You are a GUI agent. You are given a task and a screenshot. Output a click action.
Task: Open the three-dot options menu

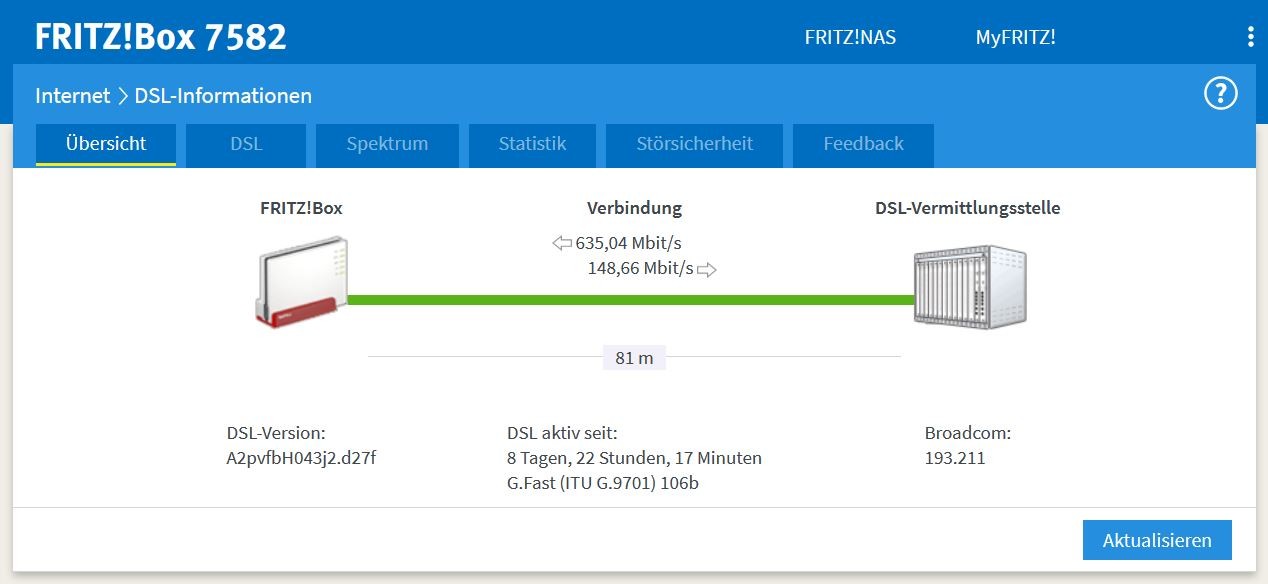[x=1250, y=37]
